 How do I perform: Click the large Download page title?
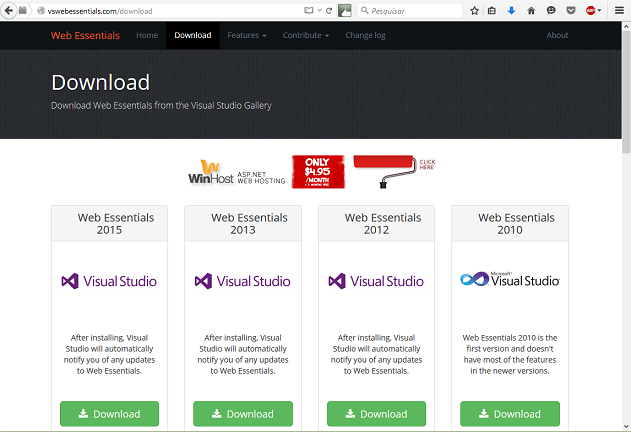[x=101, y=83]
